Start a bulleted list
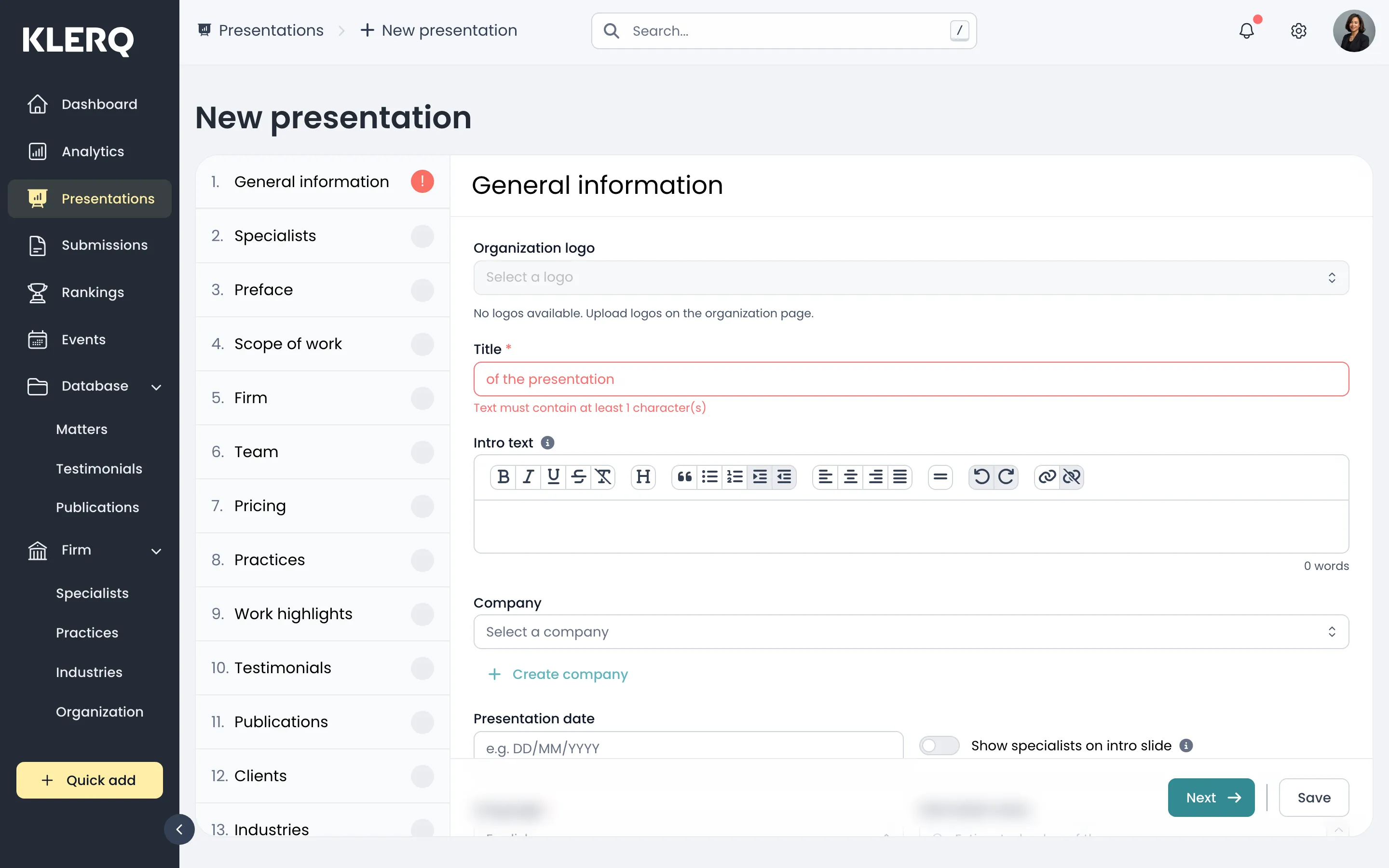 (x=709, y=476)
